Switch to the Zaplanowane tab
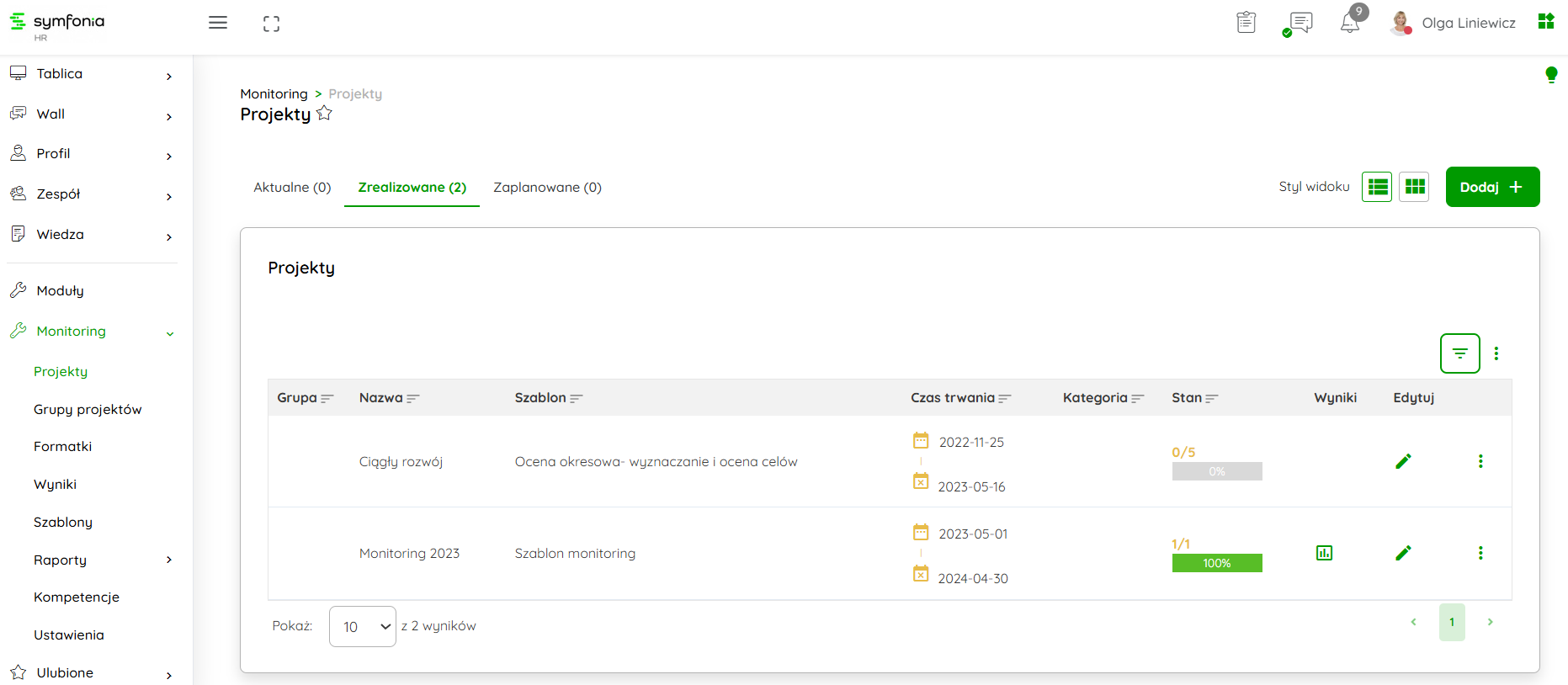The height and width of the screenshot is (685, 1568). click(x=547, y=188)
